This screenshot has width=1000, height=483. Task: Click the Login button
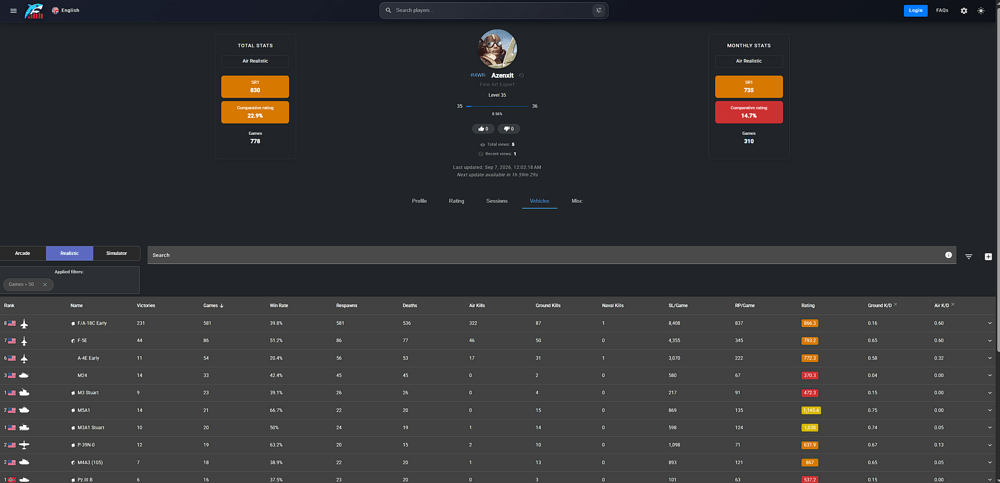point(915,11)
